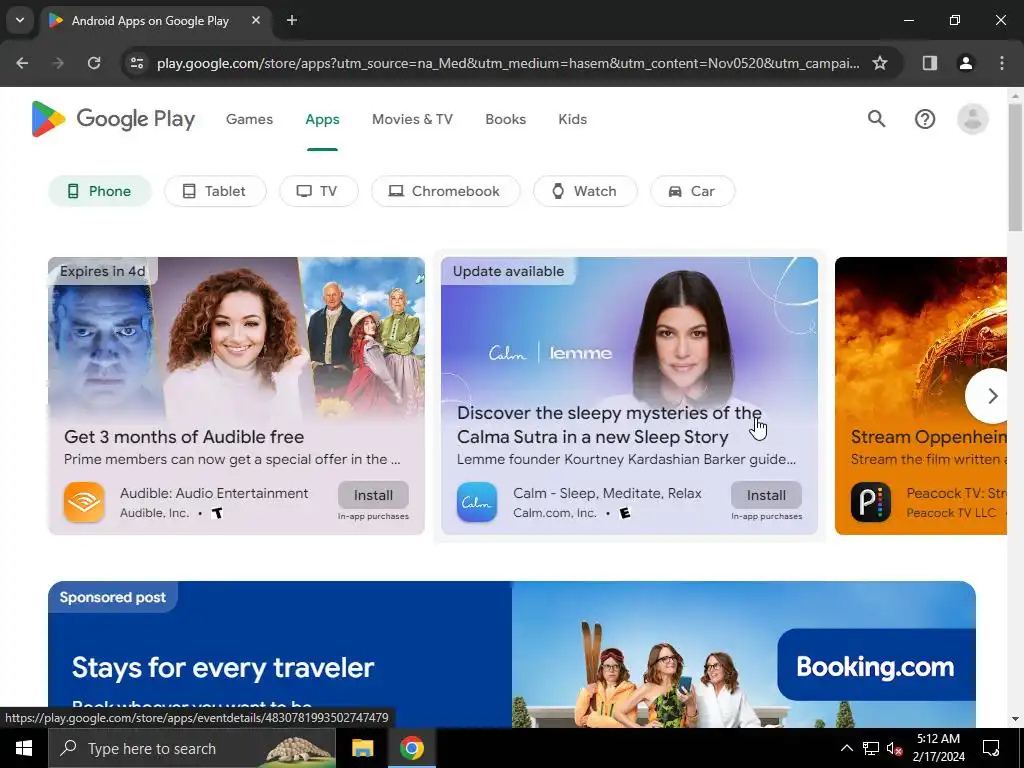Click the Google Play logo

[113, 119]
